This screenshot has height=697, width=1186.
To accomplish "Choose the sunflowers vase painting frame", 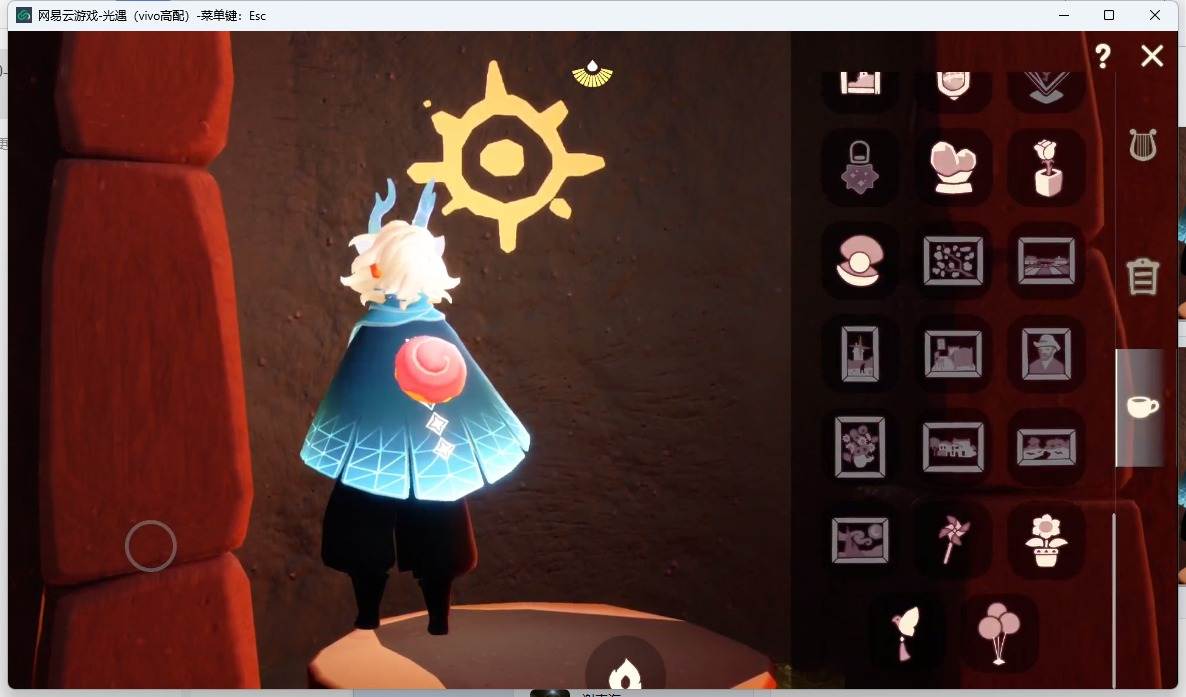I will (859, 447).
